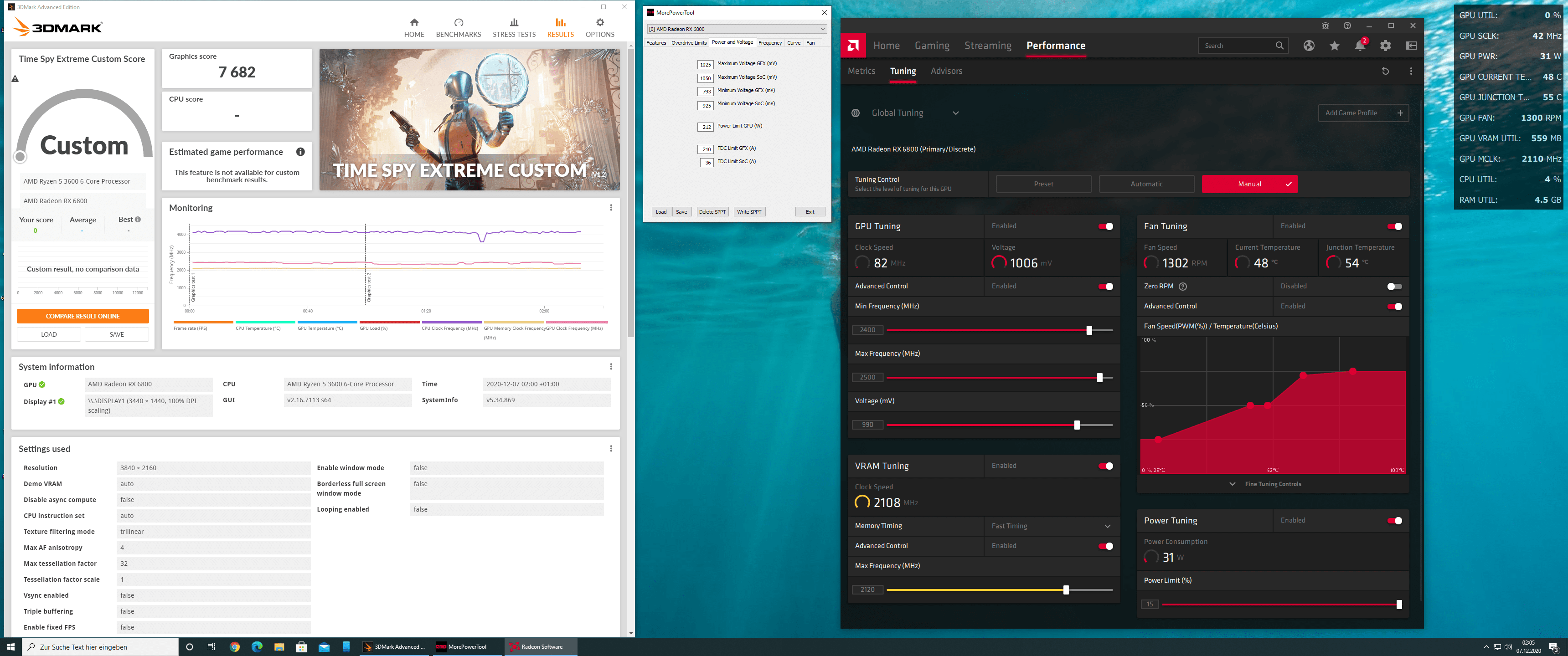Click the Zero RPM help icon

pos(1183,286)
